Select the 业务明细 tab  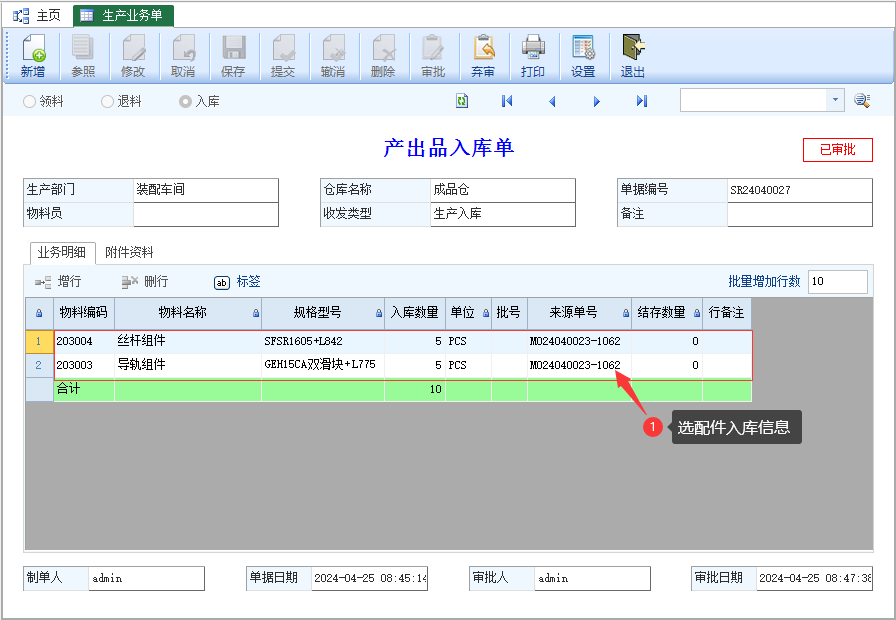pyautogui.click(x=62, y=252)
